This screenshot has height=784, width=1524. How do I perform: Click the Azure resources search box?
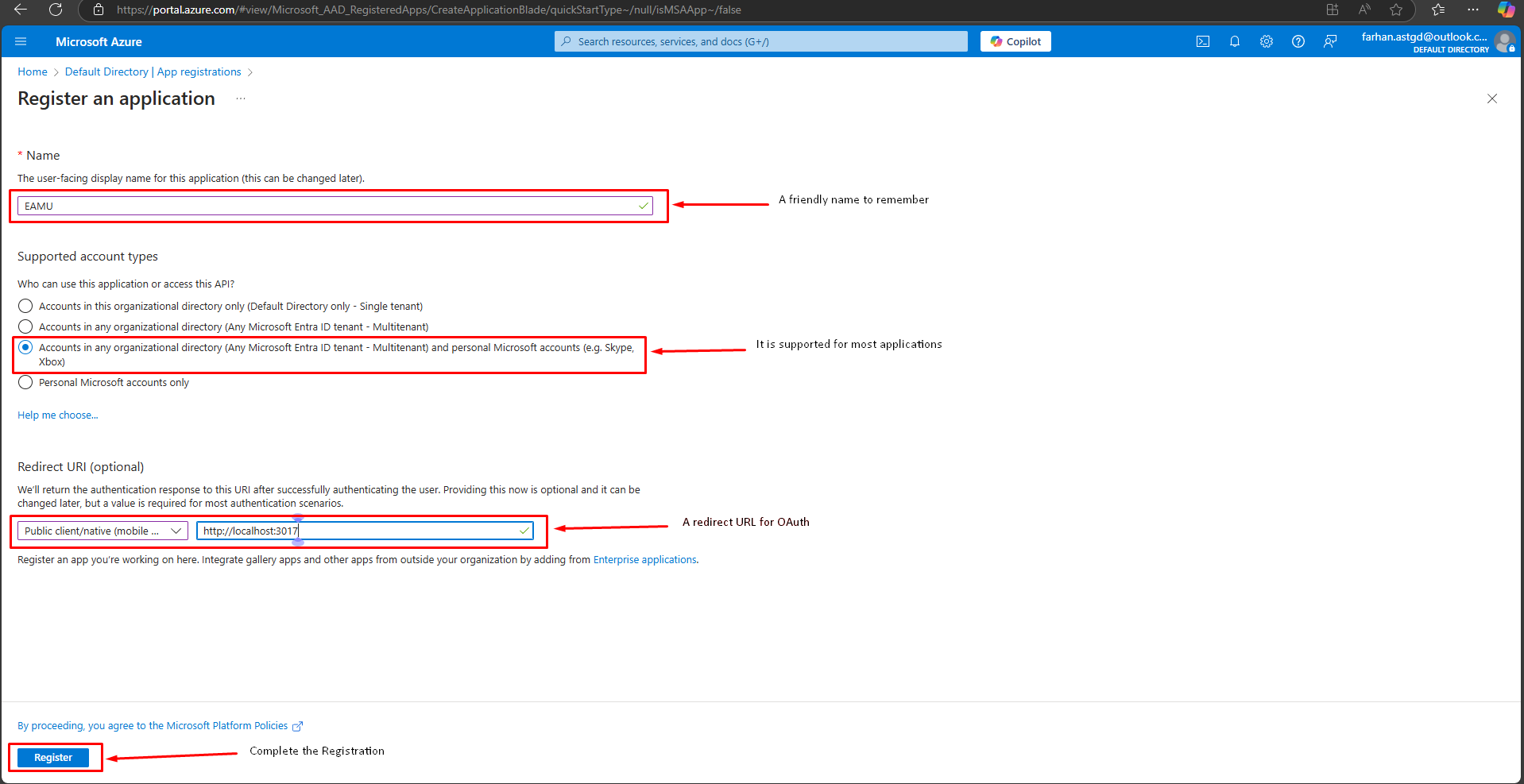(x=761, y=41)
